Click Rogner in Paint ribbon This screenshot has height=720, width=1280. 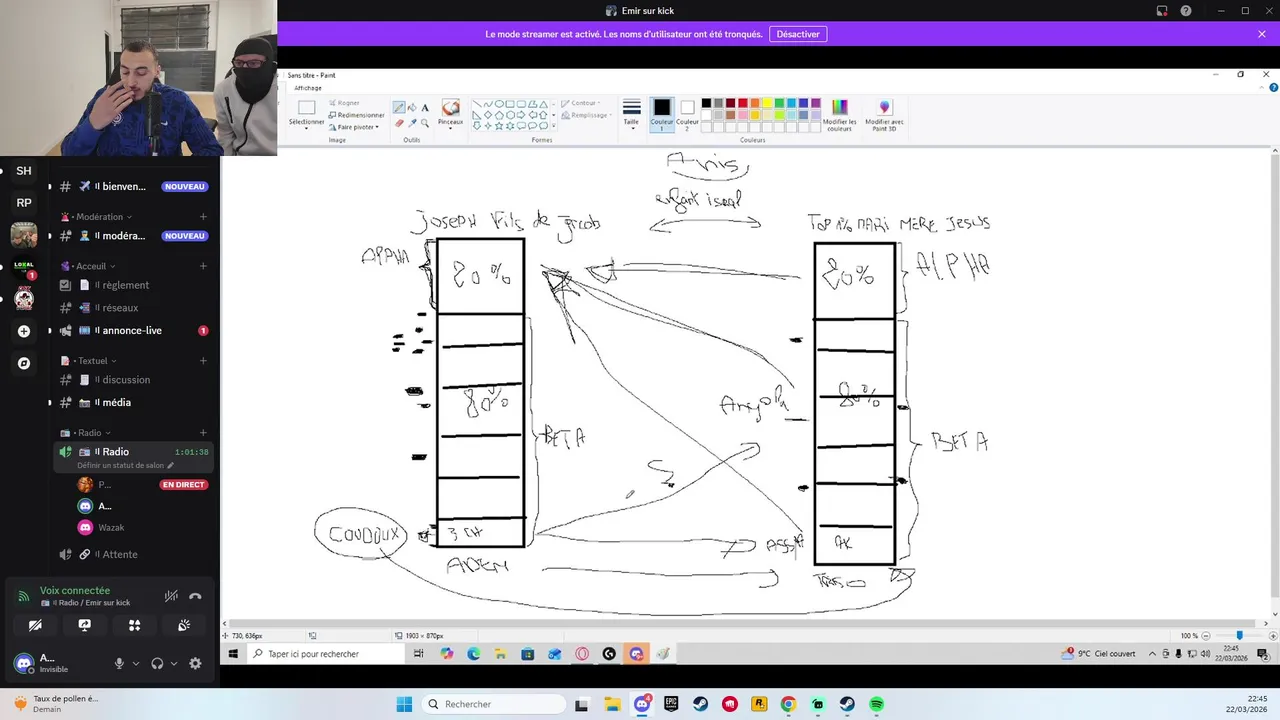click(x=344, y=103)
